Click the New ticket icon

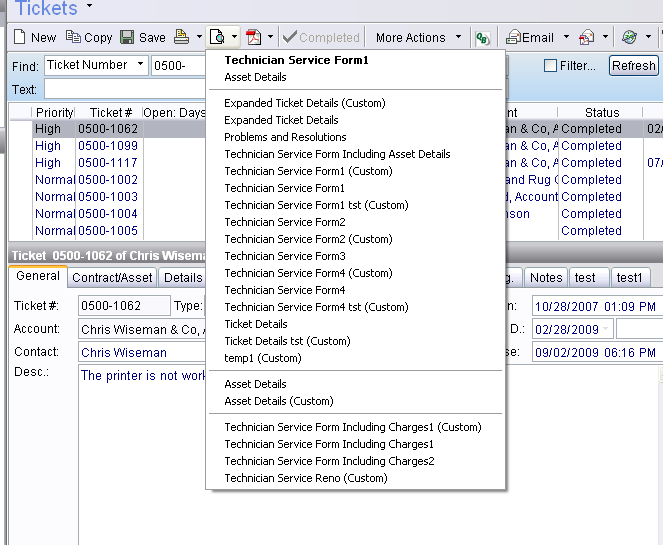pos(21,37)
